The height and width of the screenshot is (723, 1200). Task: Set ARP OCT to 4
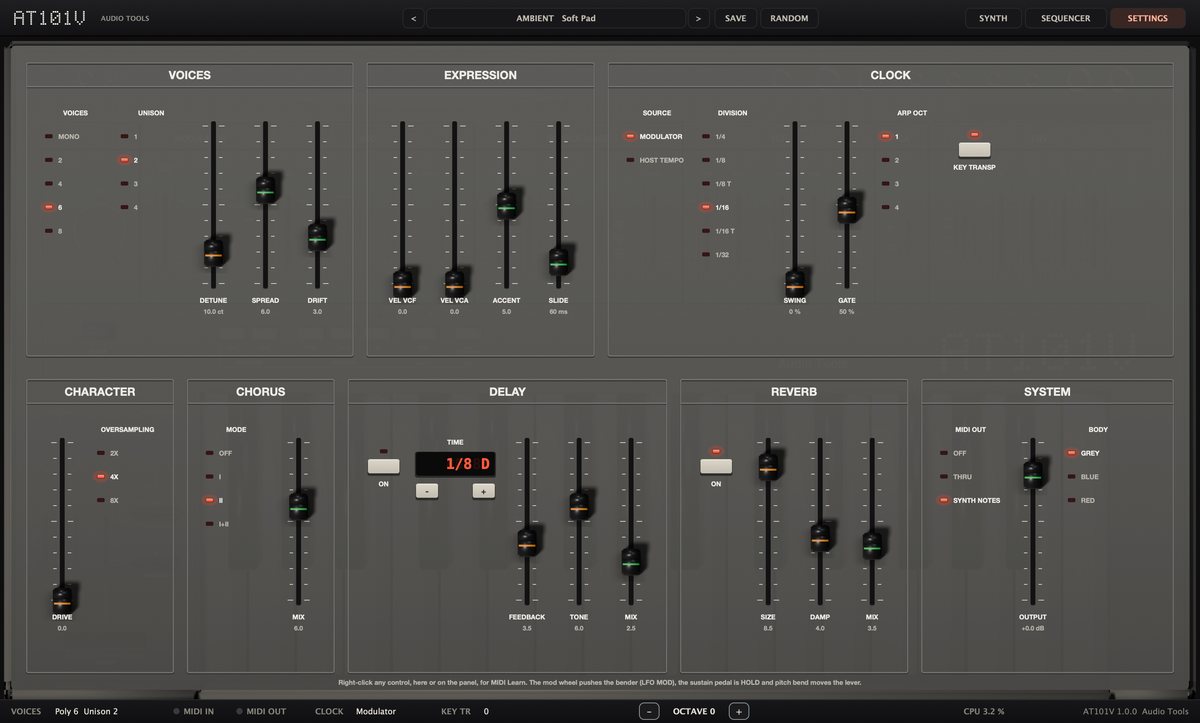[890, 207]
